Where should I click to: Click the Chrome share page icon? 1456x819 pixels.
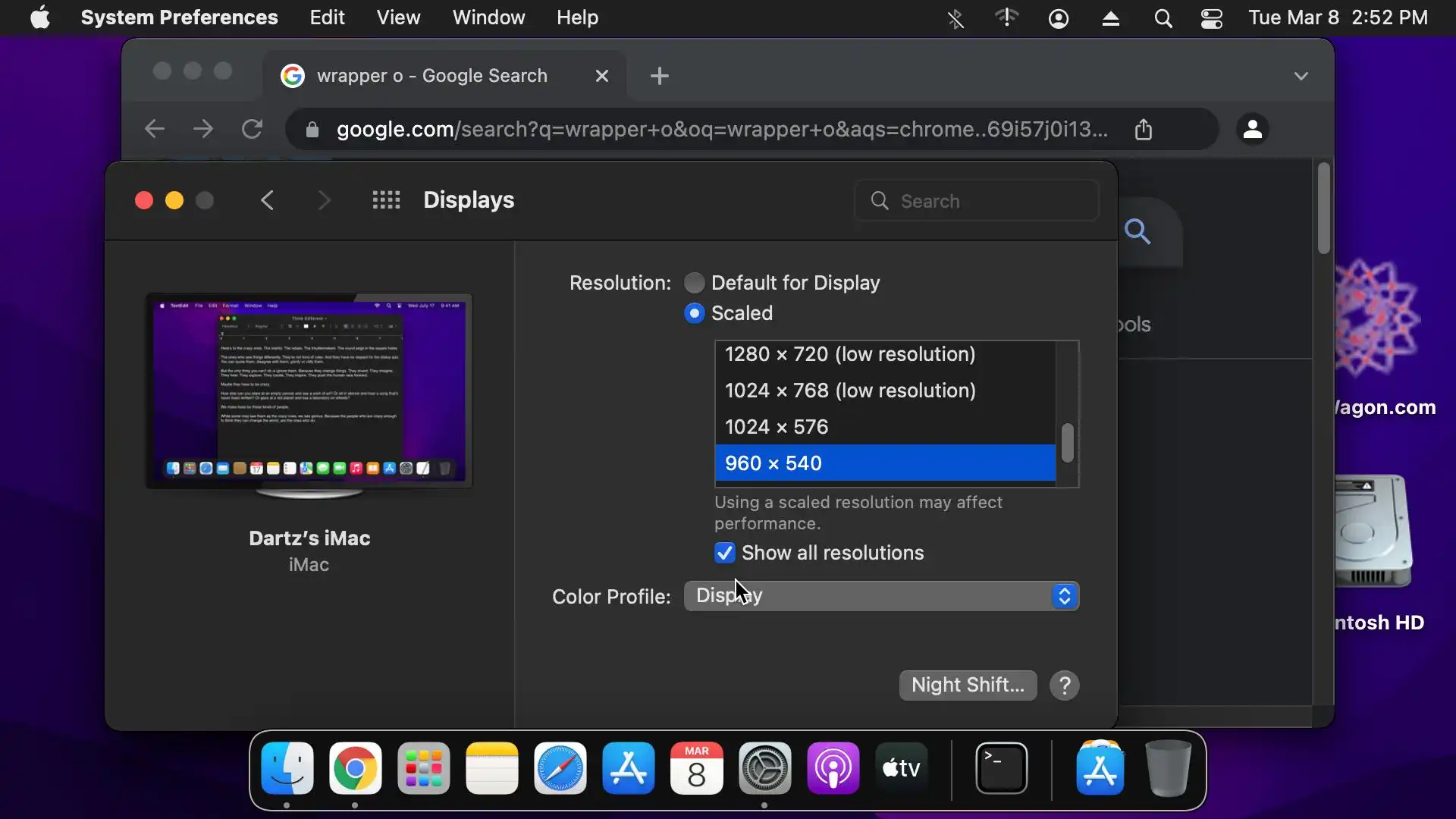coord(1143,129)
